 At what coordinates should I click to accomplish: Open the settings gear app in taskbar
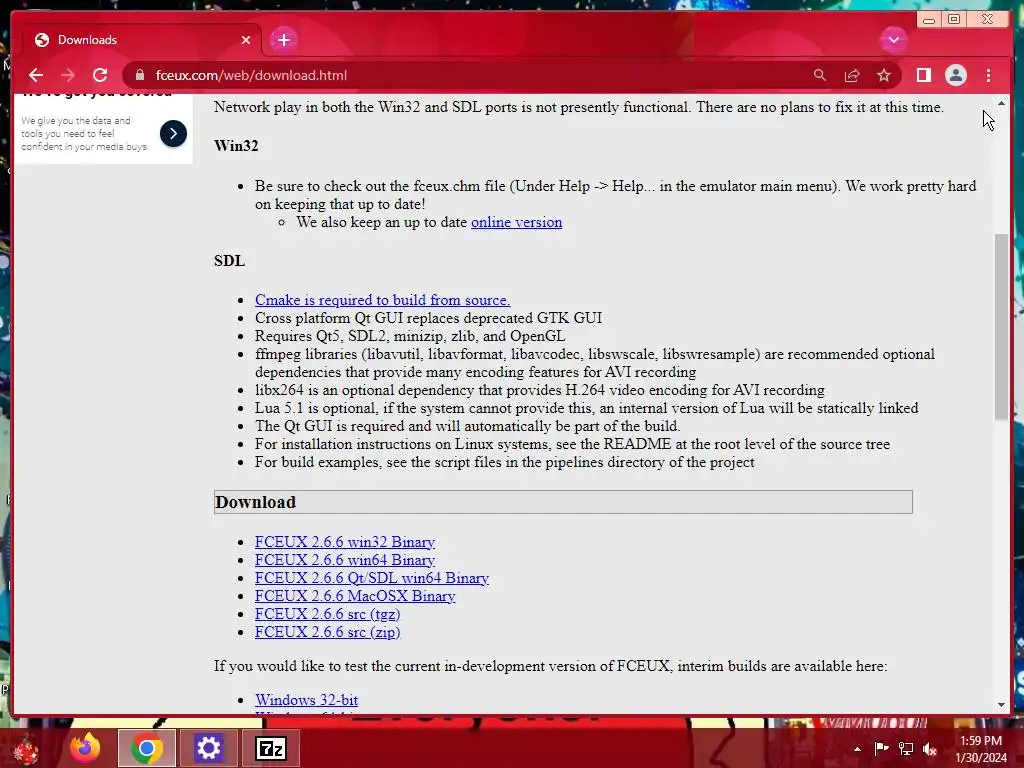tap(208, 748)
